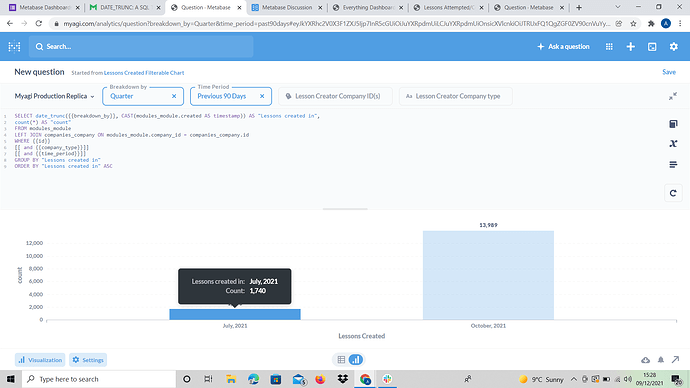The width and height of the screenshot is (690, 388).
Task: Switch to chart view toggle
Action: tap(356, 360)
